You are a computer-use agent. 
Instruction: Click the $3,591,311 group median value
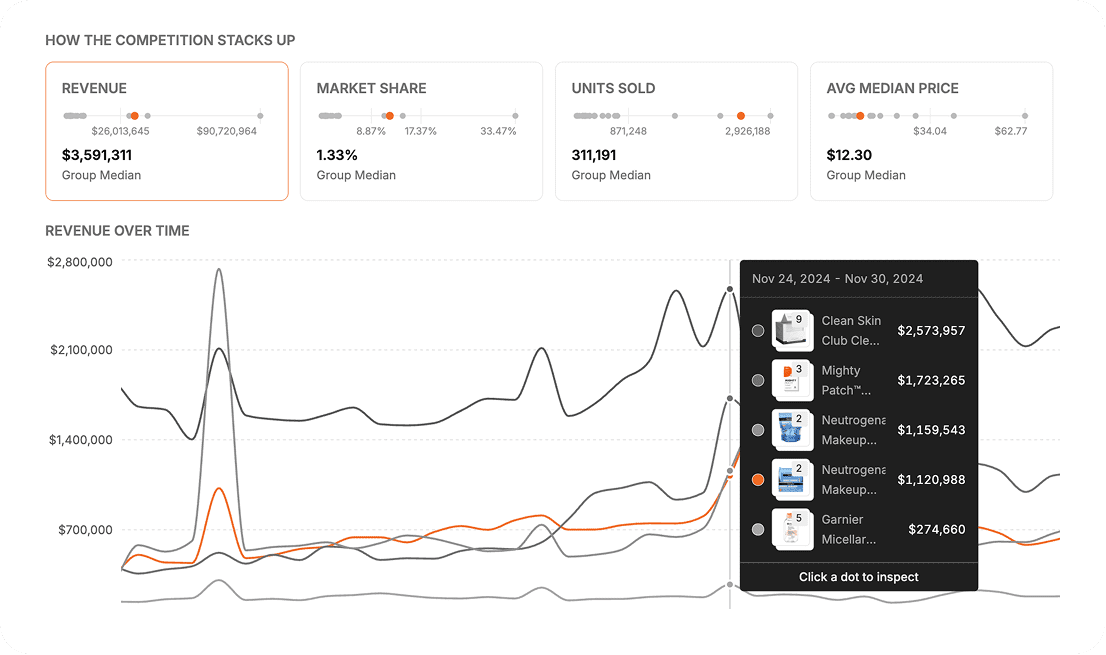pyautogui.click(x=97, y=155)
